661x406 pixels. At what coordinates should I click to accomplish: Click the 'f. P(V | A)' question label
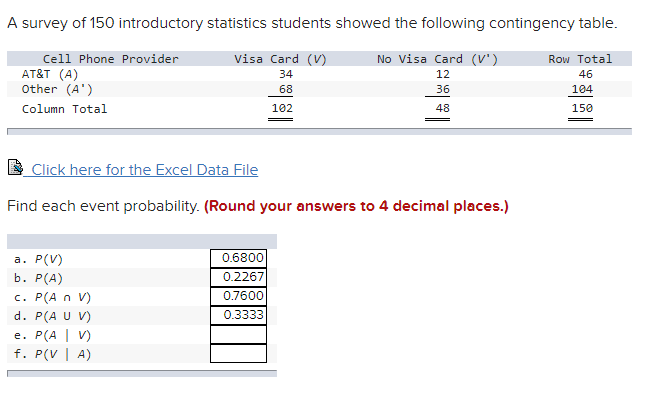click(54, 354)
